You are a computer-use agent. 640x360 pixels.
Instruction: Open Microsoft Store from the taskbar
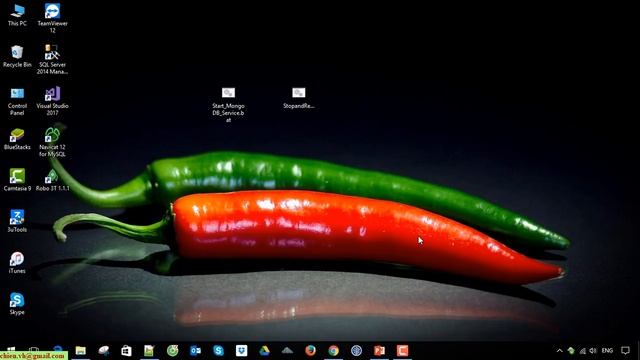pyautogui.click(x=127, y=350)
